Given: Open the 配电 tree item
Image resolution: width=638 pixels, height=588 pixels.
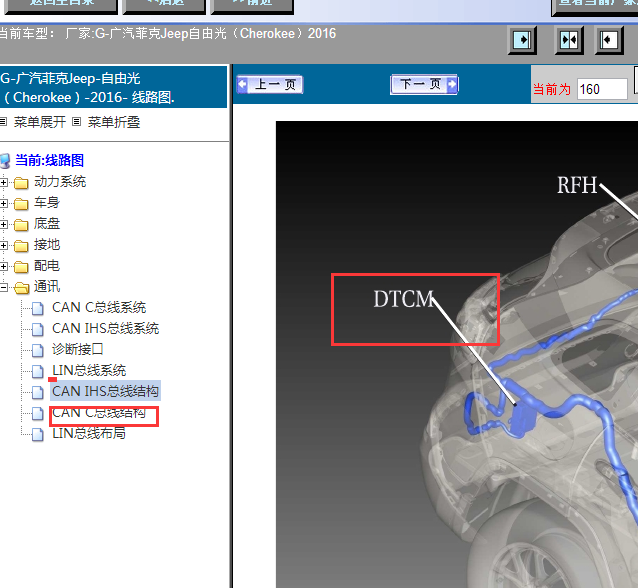Looking at the screenshot, I should click(47, 266).
